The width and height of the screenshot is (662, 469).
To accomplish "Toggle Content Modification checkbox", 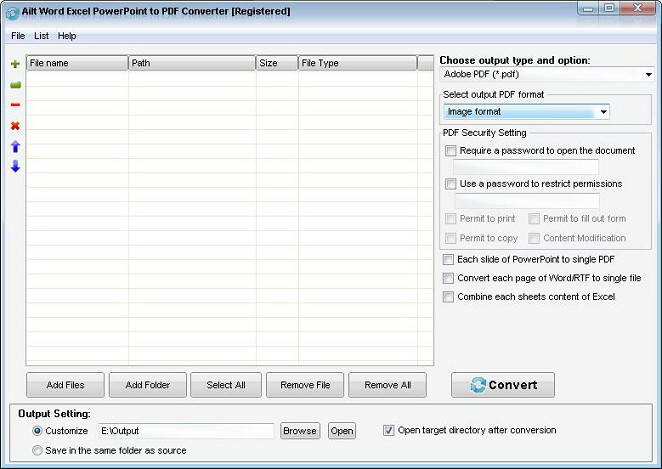I will coord(534,238).
